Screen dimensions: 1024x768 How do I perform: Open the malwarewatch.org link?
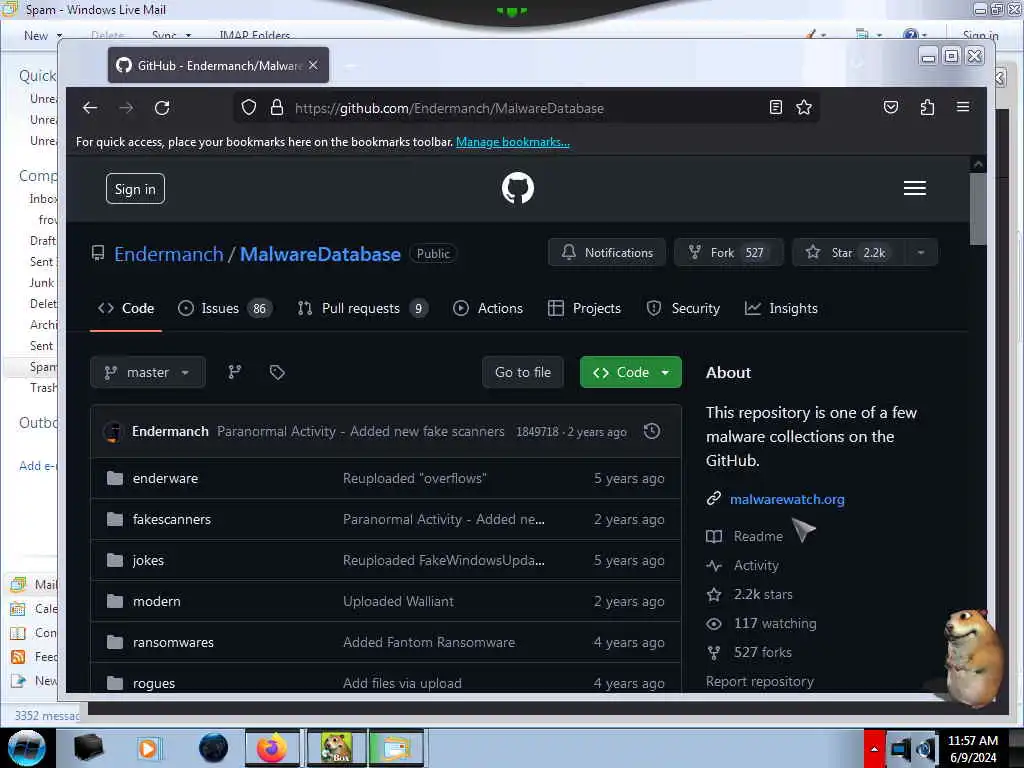[x=787, y=499]
